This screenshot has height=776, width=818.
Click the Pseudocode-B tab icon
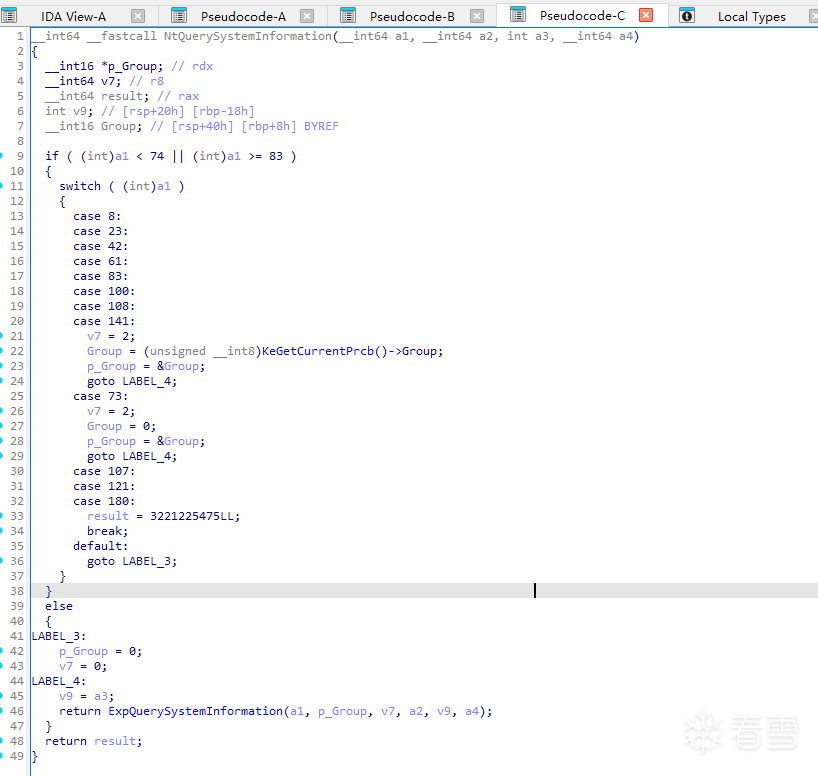348,16
